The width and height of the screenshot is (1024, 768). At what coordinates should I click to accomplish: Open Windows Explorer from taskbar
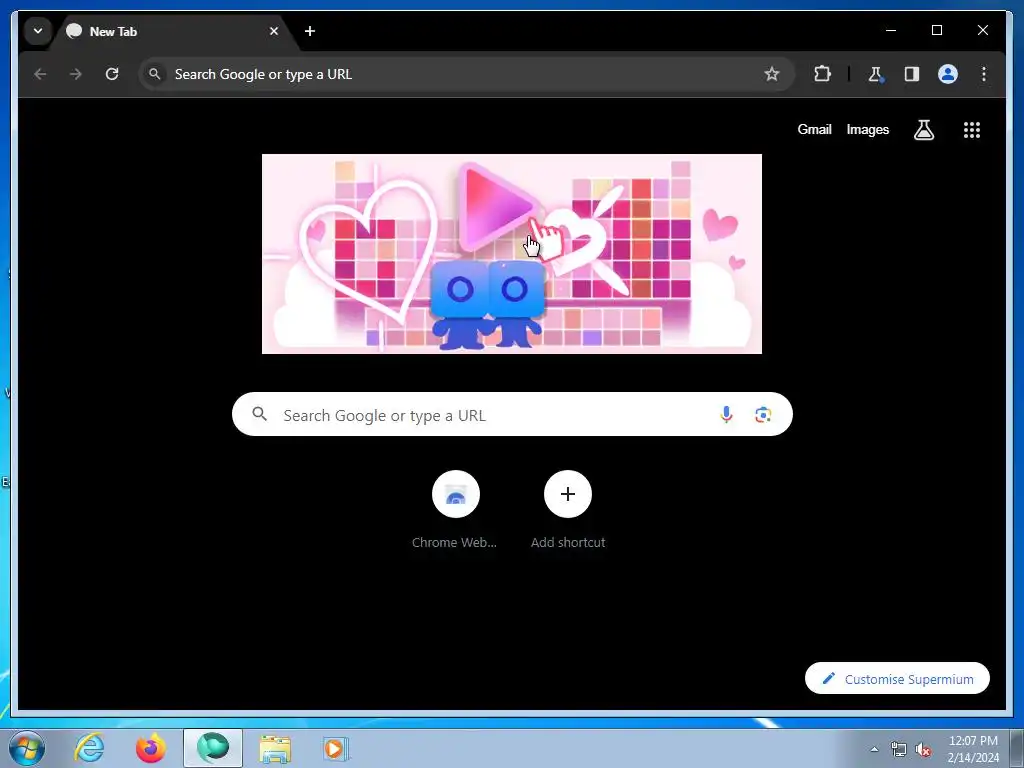(275, 748)
